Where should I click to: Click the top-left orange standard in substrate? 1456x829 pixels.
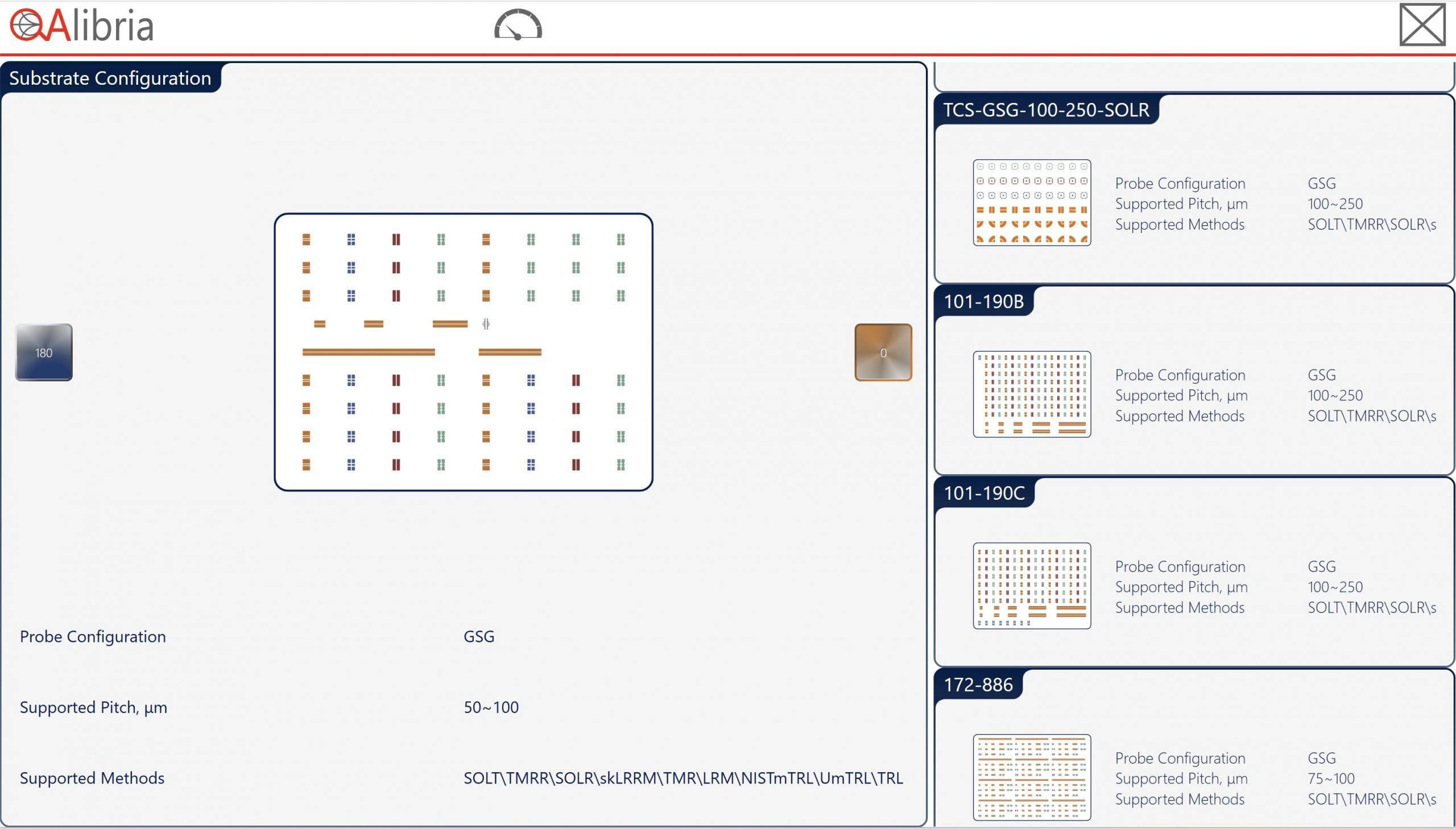tap(307, 240)
